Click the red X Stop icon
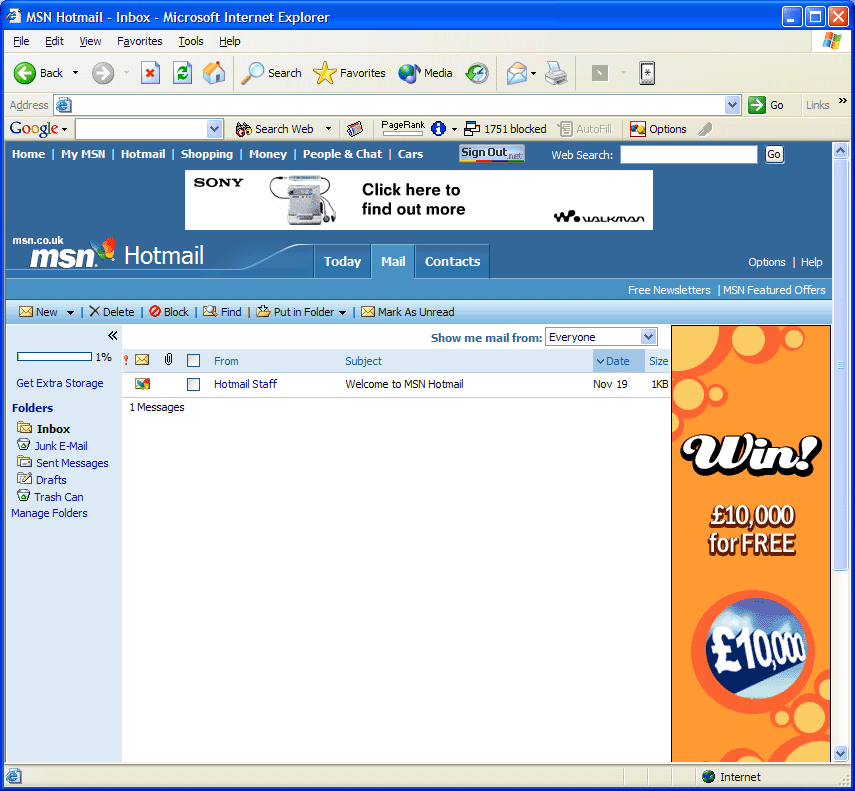Viewport: 855px width, 791px height. click(x=150, y=73)
